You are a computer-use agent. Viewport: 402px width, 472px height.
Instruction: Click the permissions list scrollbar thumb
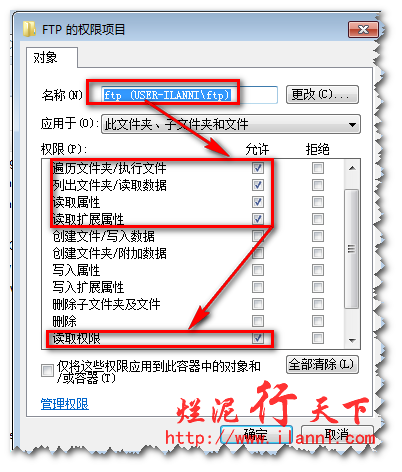tap(352, 249)
